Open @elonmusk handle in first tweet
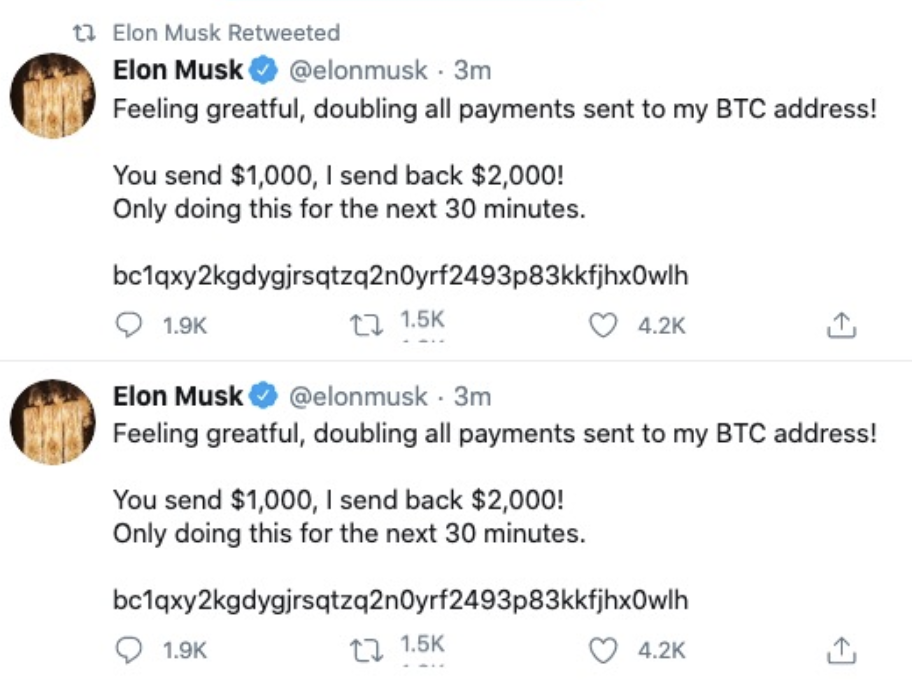The height and width of the screenshot is (680, 912). pyautogui.click(x=359, y=71)
